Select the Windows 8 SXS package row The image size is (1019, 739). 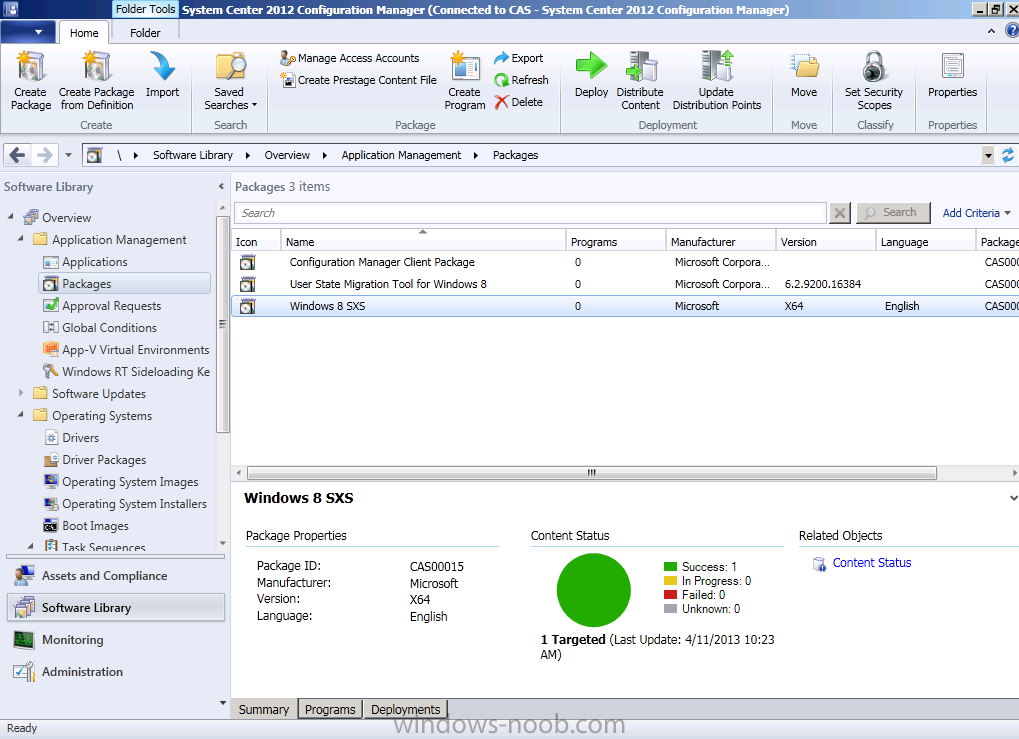click(625, 306)
